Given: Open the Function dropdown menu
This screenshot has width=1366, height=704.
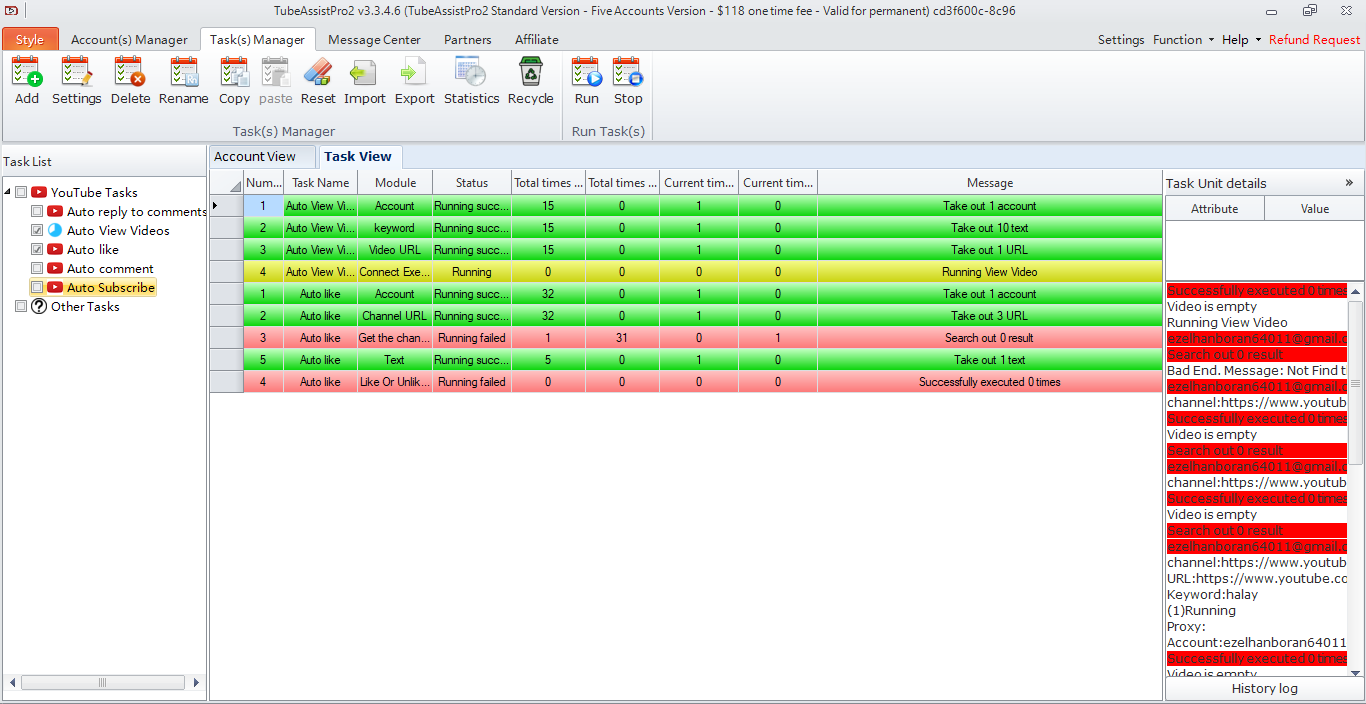Looking at the screenshot, I should pyautogui.click(x=1183, y=40).
